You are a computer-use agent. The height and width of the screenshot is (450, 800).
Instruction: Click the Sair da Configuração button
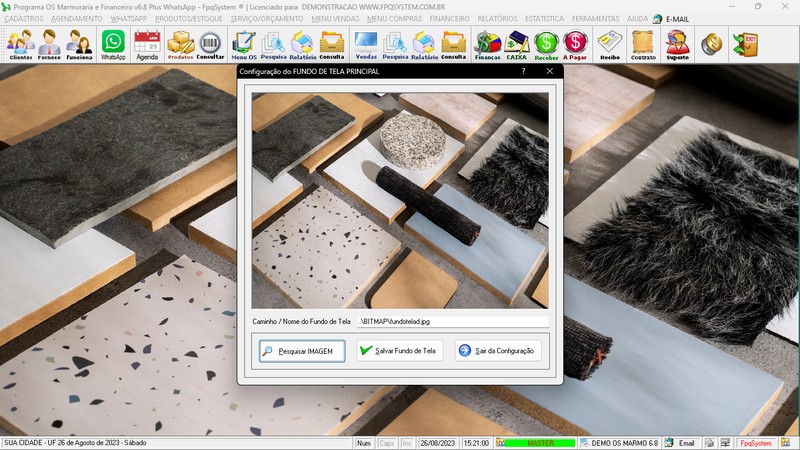(x=499, y=351)
